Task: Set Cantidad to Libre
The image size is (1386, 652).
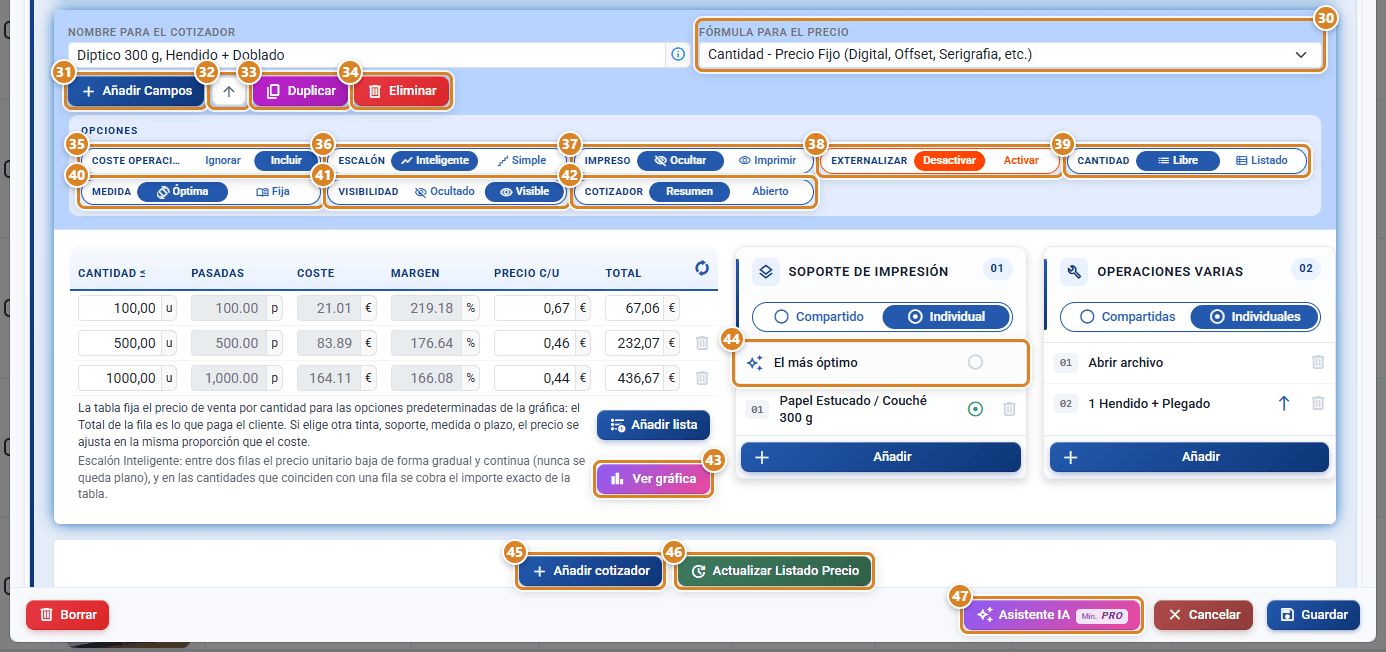Action: (x=1178, y=160)
